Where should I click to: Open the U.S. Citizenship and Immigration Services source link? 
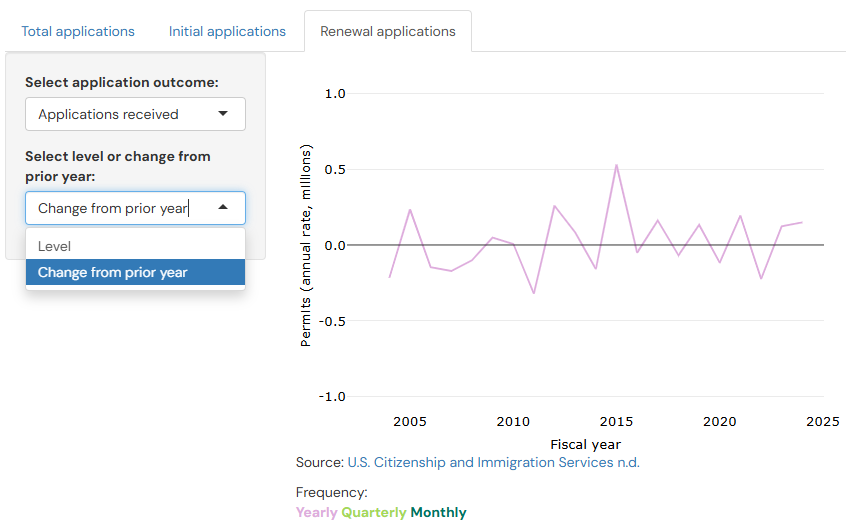point(493,462)
